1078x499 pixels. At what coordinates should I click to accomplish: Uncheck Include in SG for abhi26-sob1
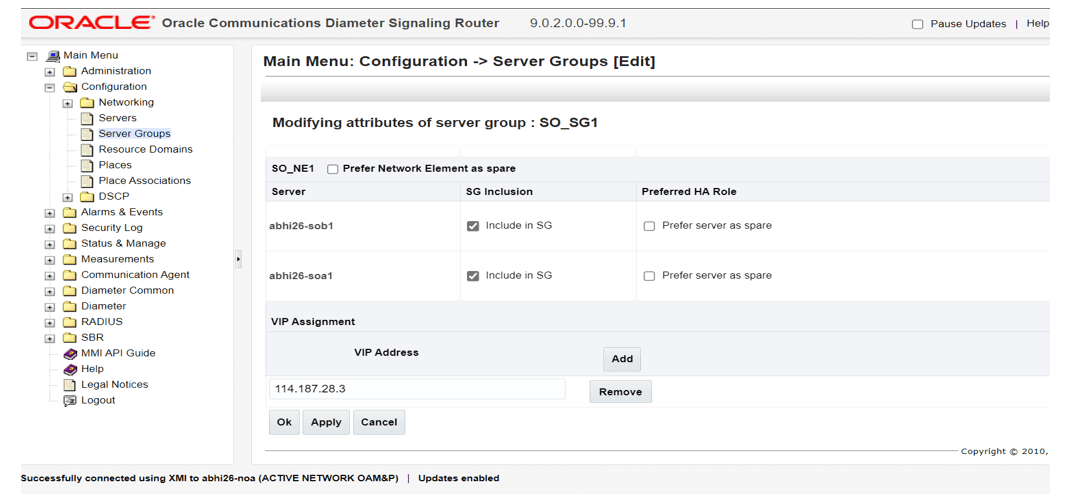tap(473, 226)
